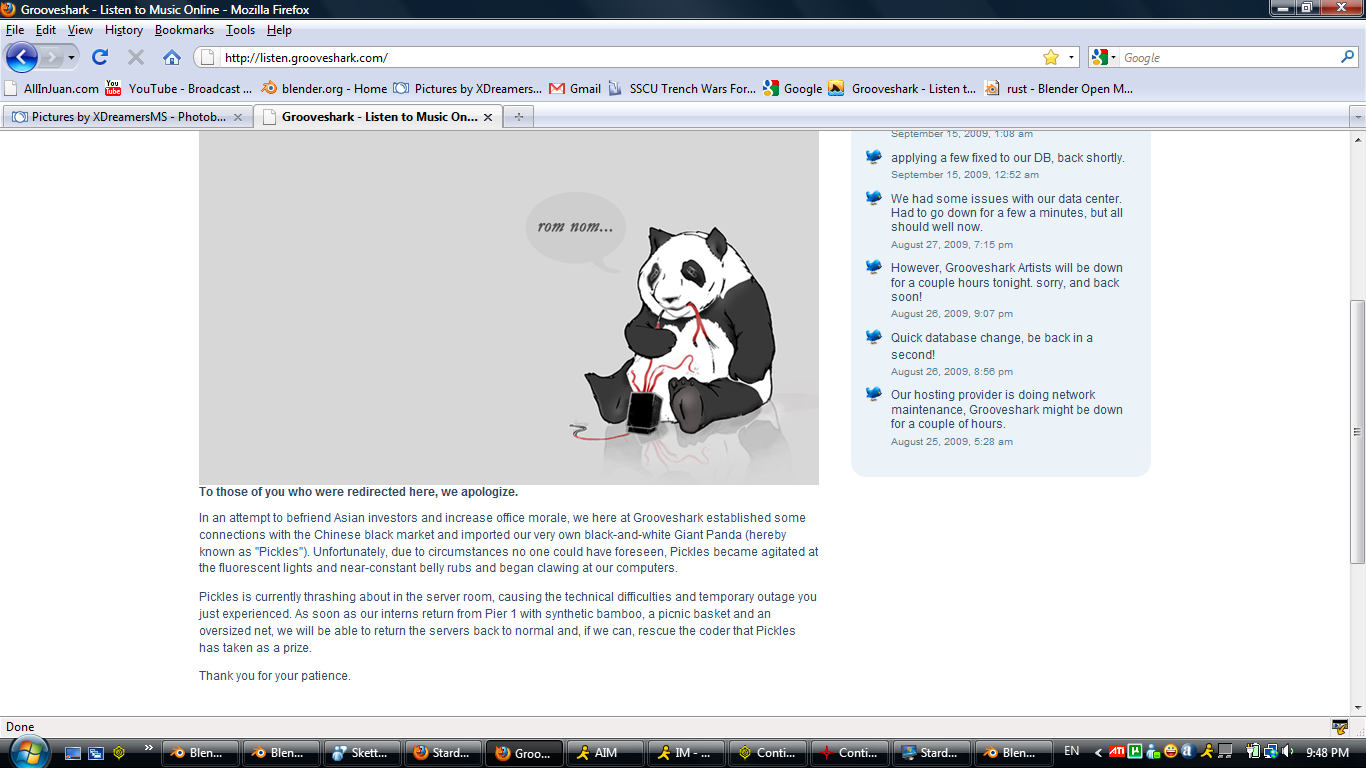Open the Tools menu

coord(240,30)
